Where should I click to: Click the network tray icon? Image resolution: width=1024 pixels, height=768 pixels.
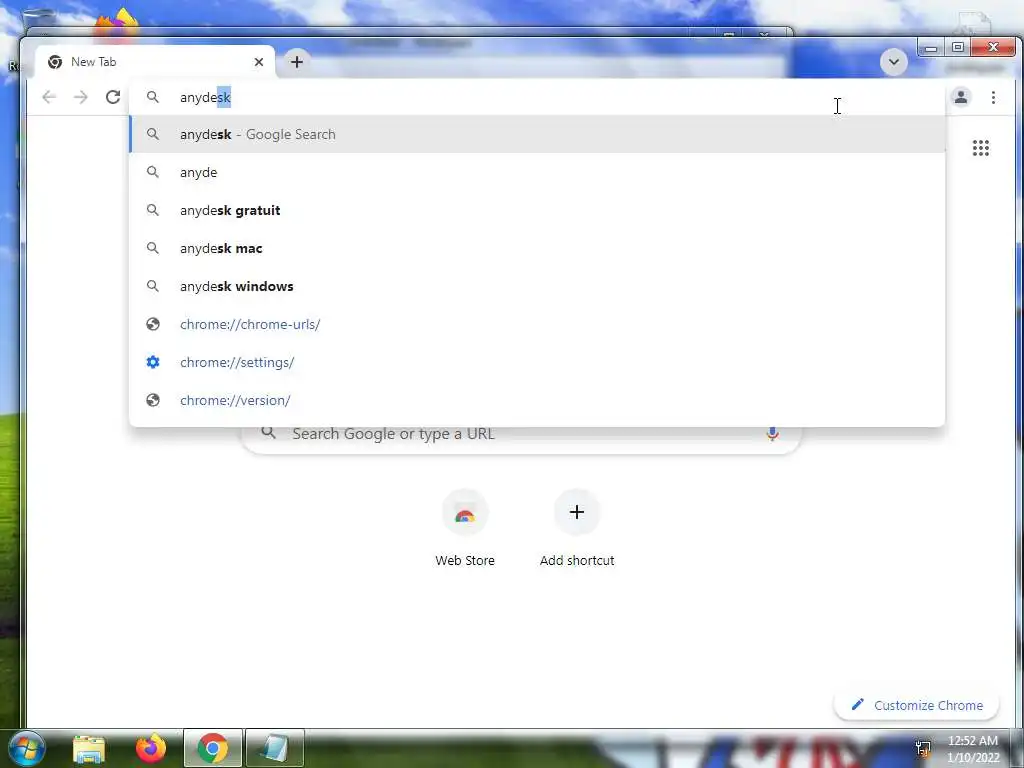coord(923,748)
